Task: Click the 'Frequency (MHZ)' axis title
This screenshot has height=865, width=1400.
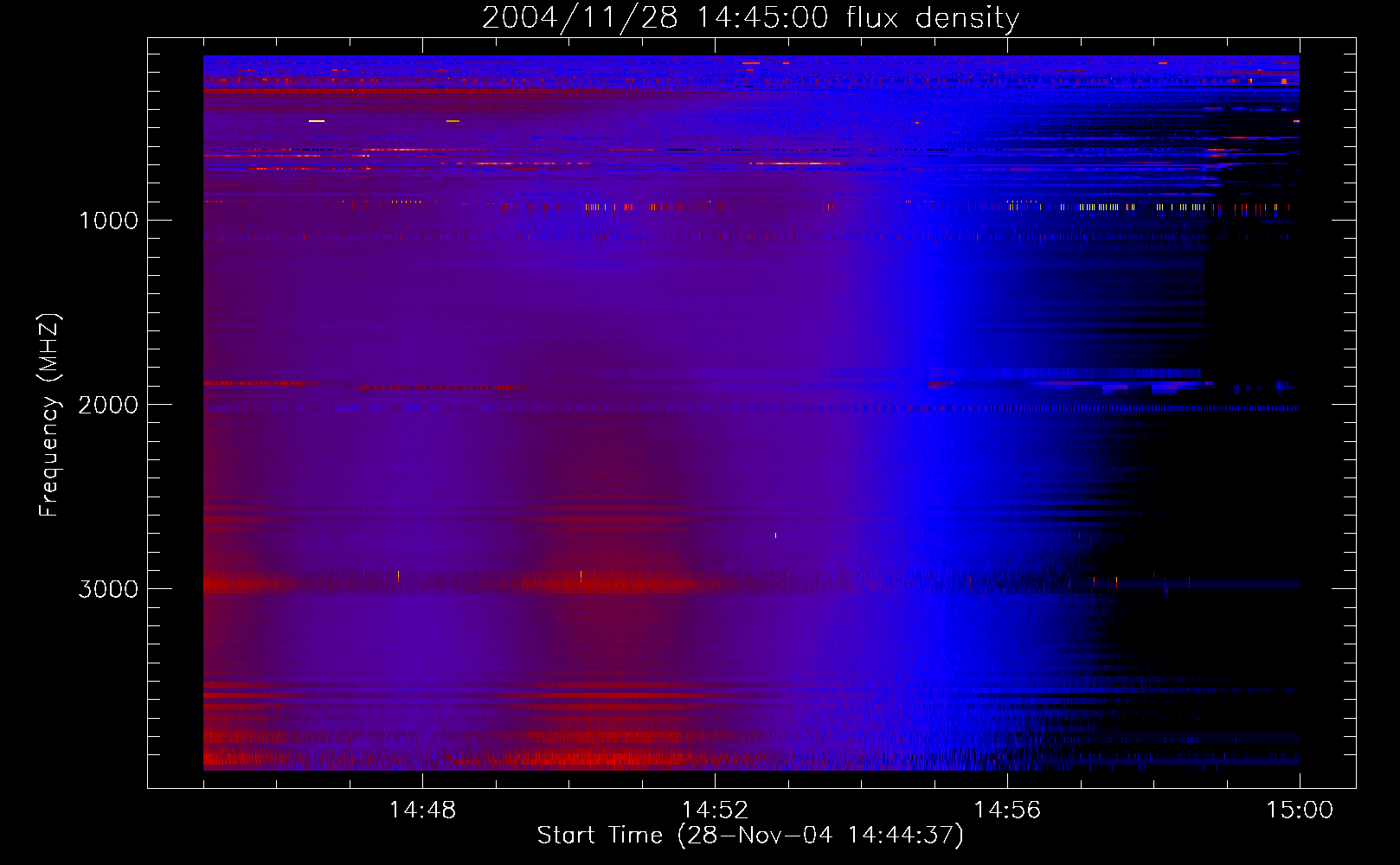Action: coord(49,415)
